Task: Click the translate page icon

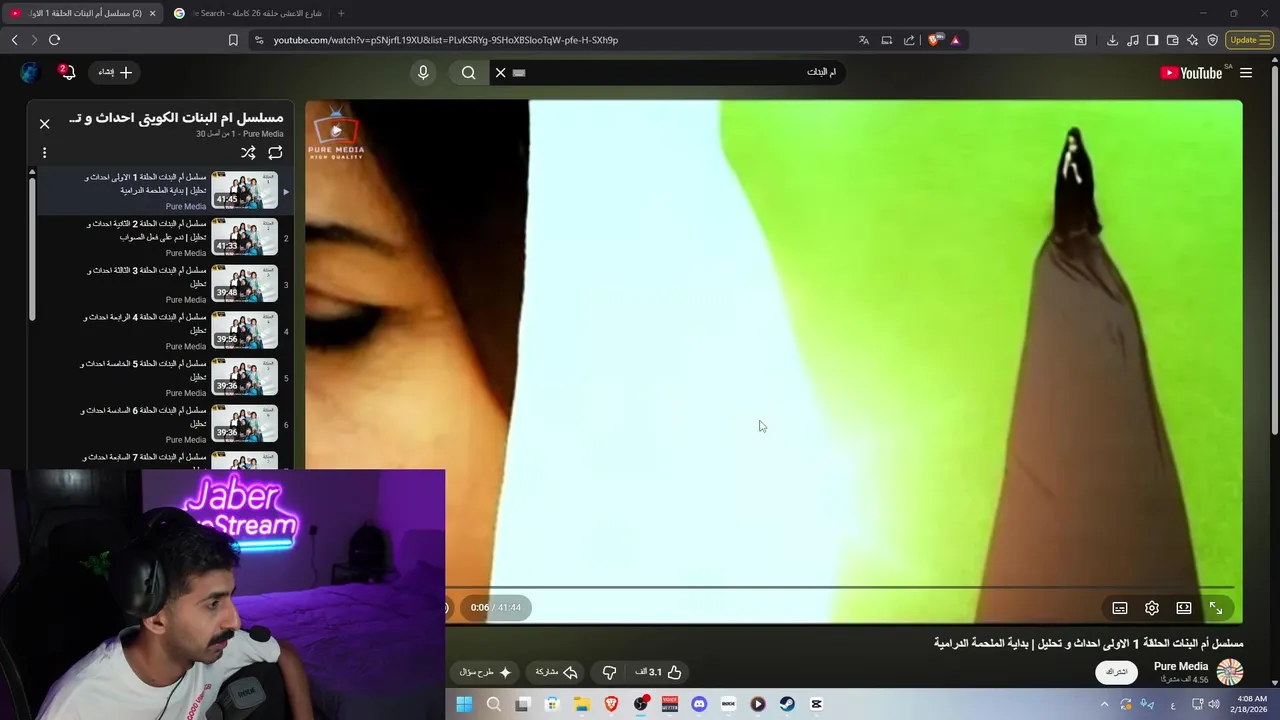Action: click(863, 40)
